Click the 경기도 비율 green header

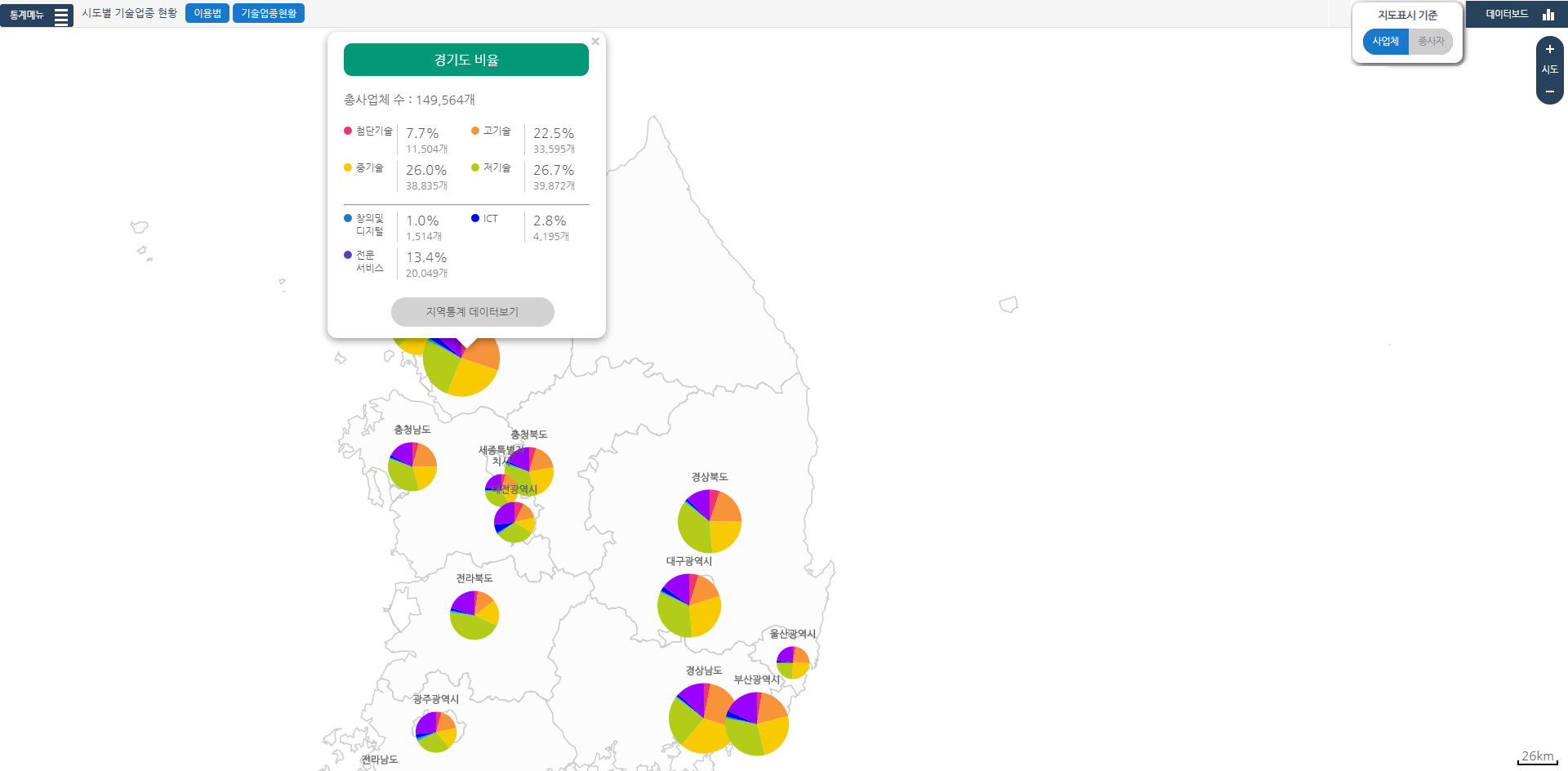[465, 60]
